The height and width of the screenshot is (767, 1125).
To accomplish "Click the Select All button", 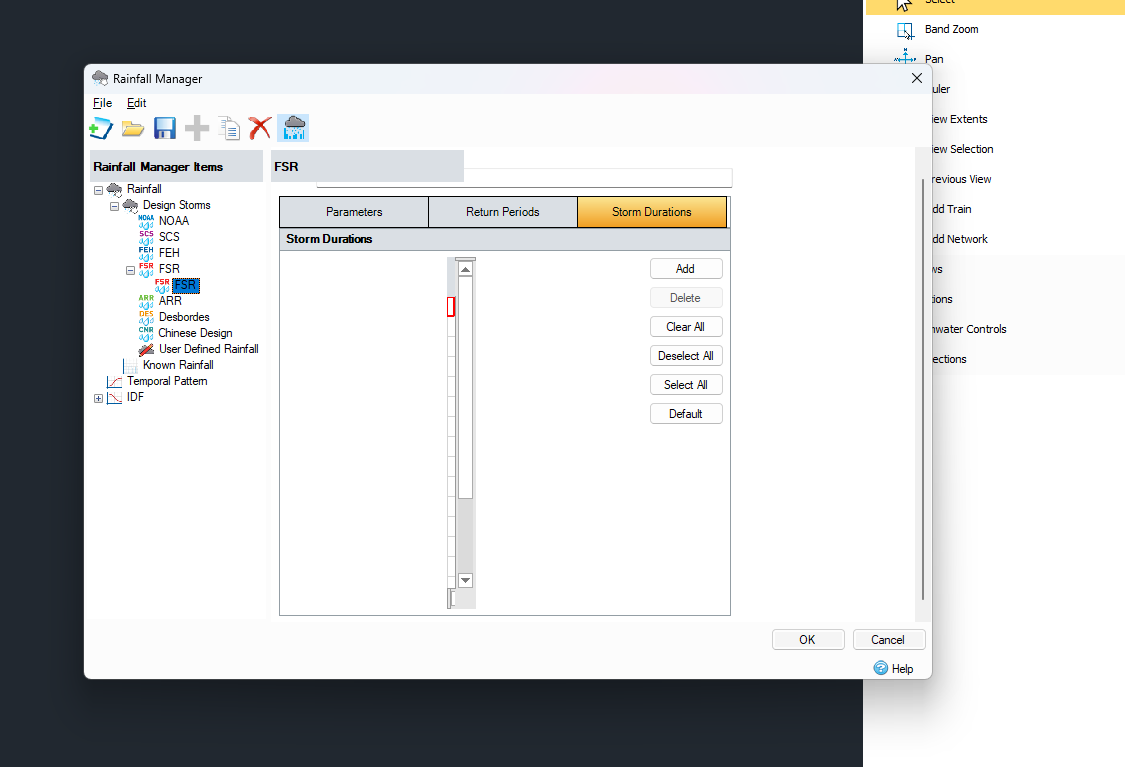I will pyautogui.click(x=686, y=384).
